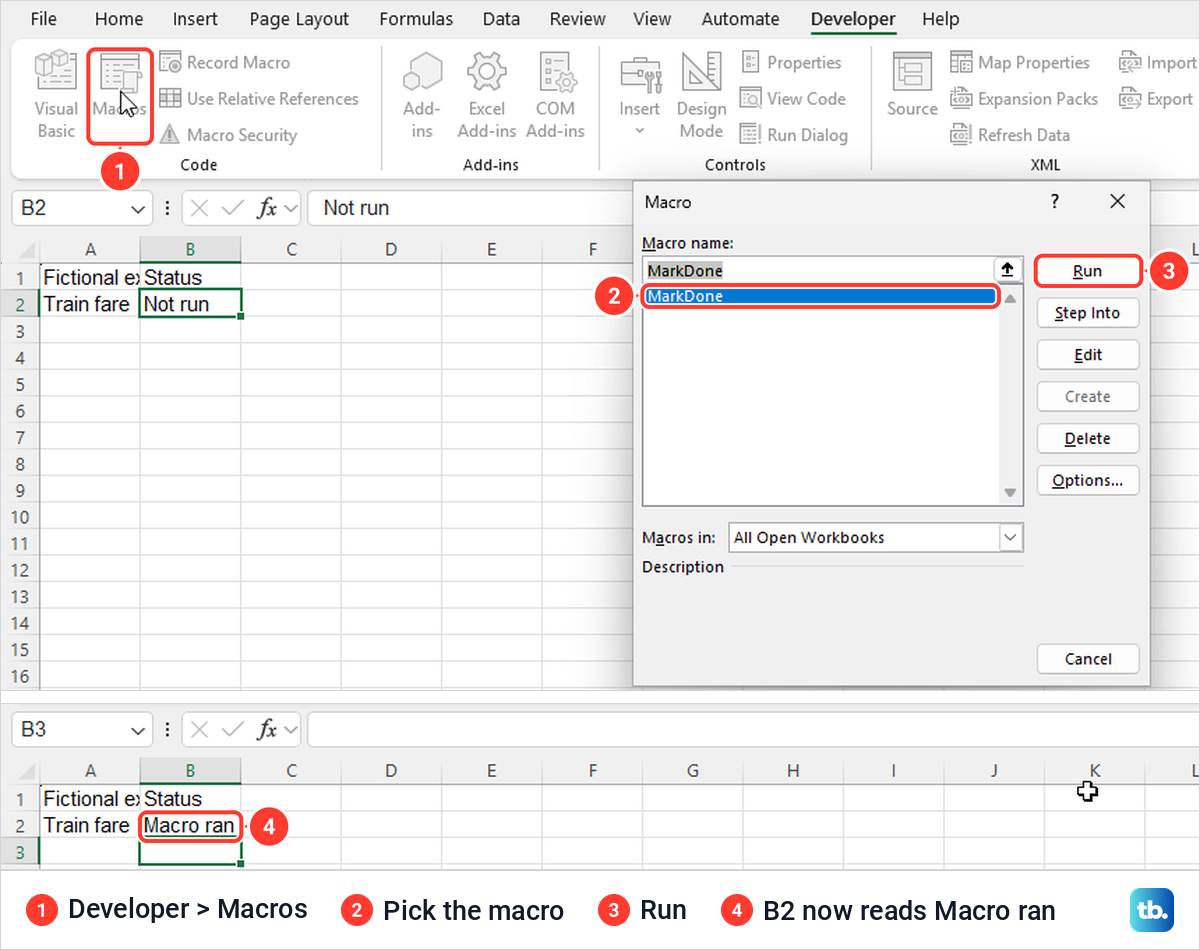Open the Macros list button
The width and height of the screenshot is (1200, 950).
click(x=120, y=95)
